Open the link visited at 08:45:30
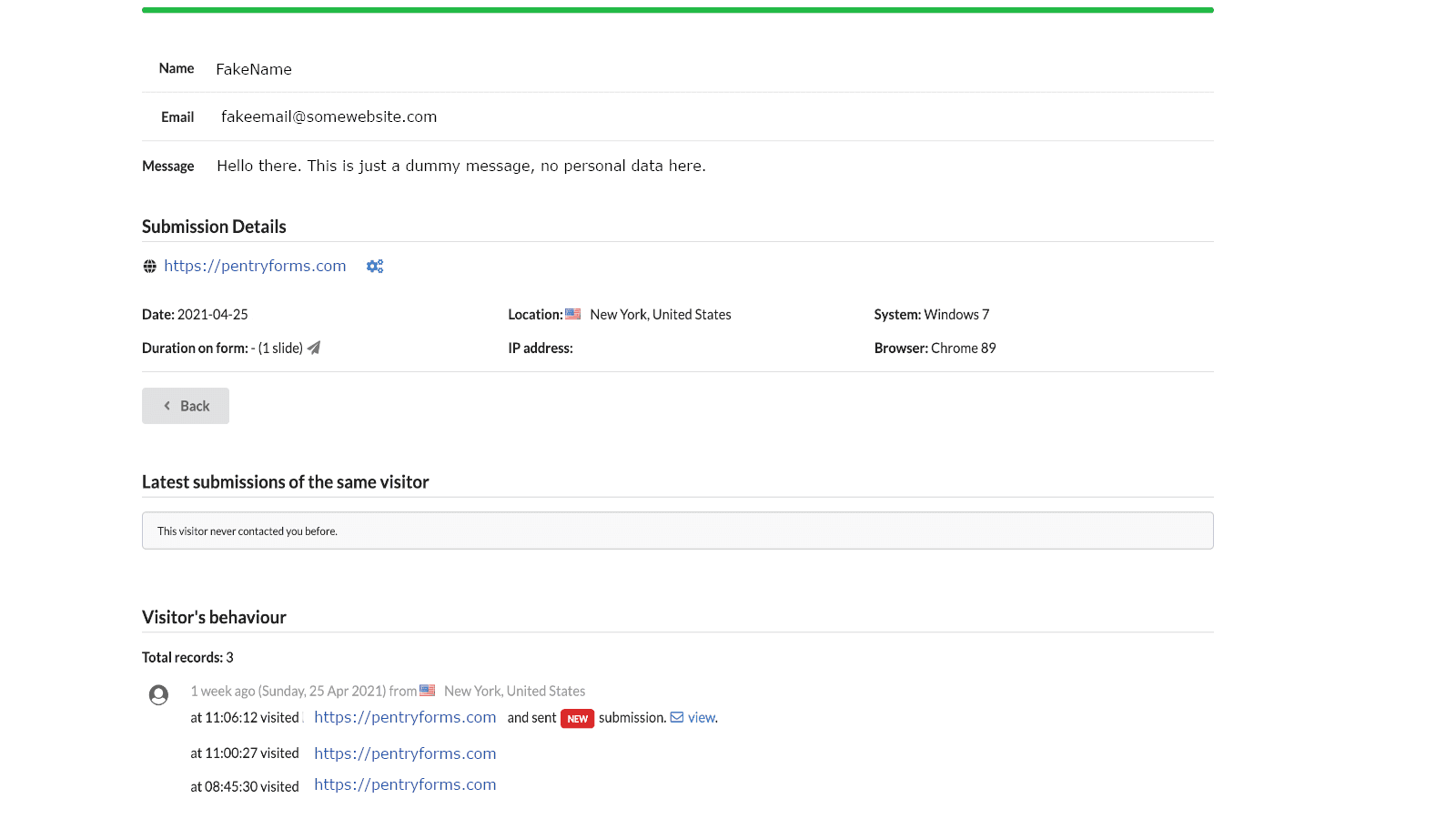This screenshot has width=1456, height=819. point(405,784)
